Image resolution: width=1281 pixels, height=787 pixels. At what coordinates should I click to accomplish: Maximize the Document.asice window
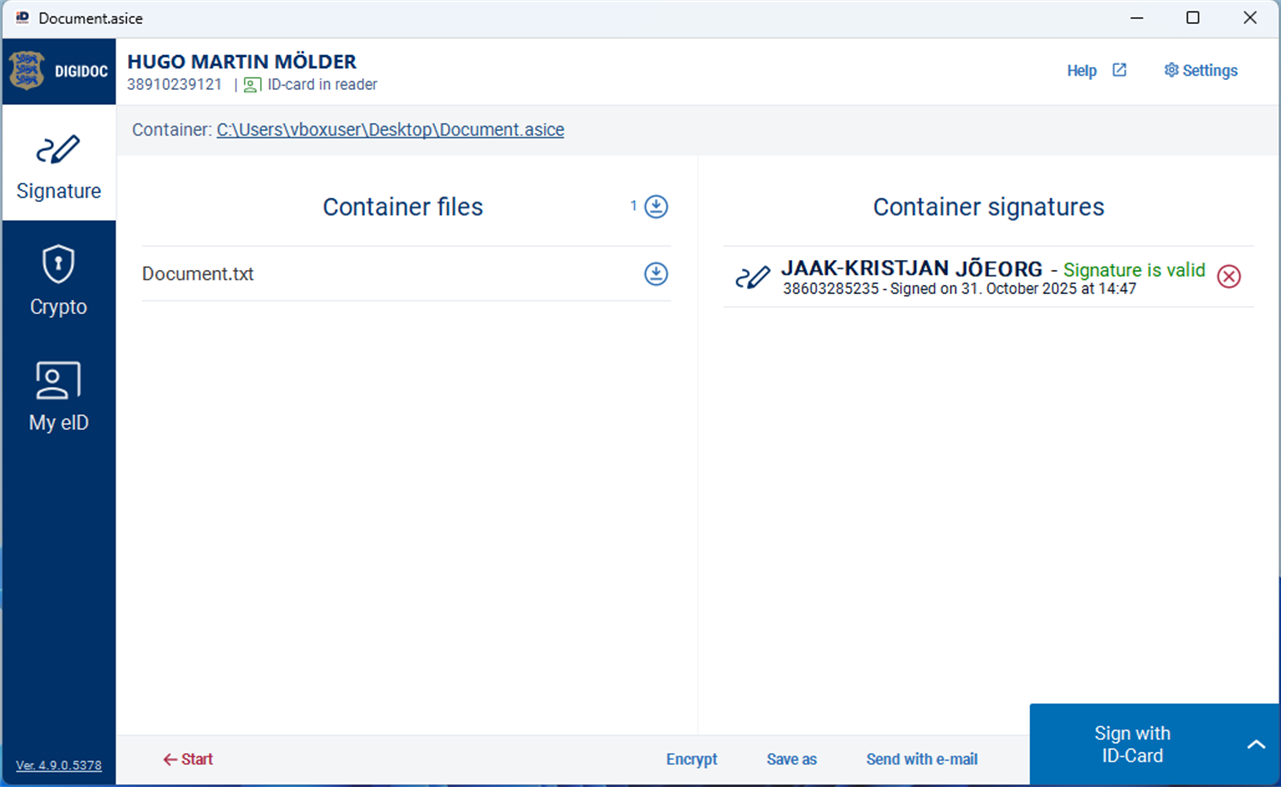pos(1193,18)
